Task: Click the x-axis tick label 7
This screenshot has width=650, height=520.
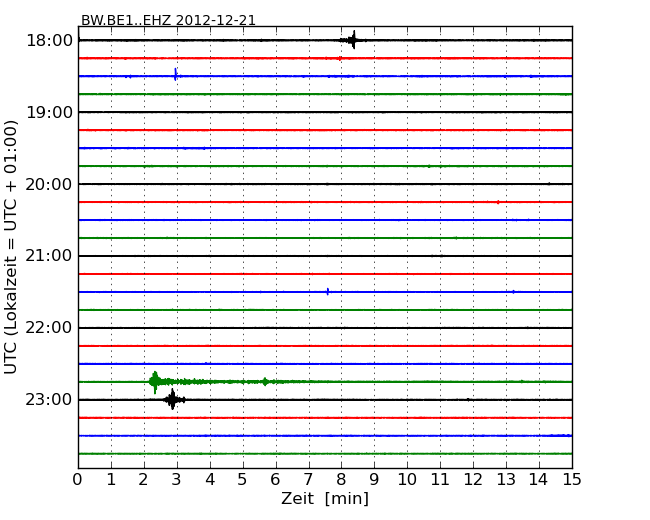Action: click(x=308, y=480)
